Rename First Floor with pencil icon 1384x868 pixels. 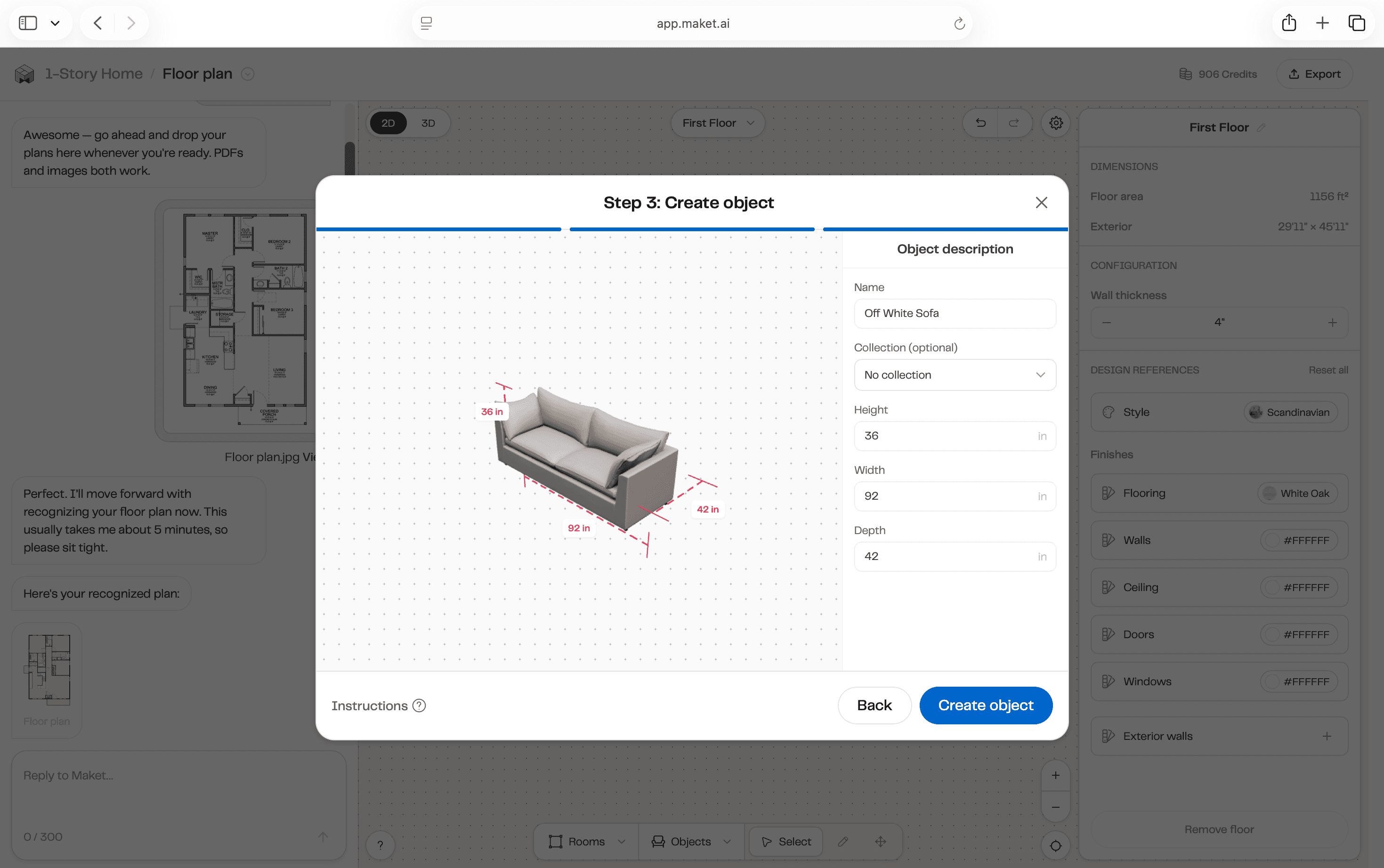click(1261, 128)
